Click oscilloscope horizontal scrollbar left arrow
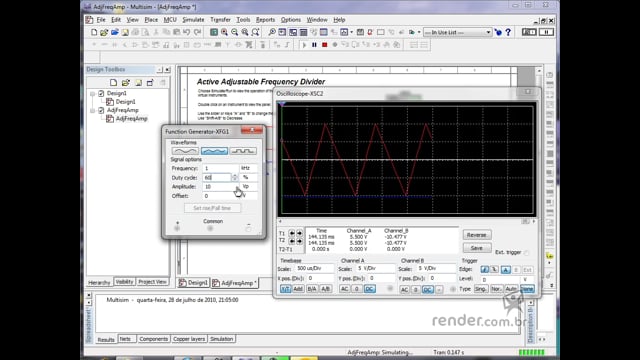640x360 pixels. click(280, 221)
